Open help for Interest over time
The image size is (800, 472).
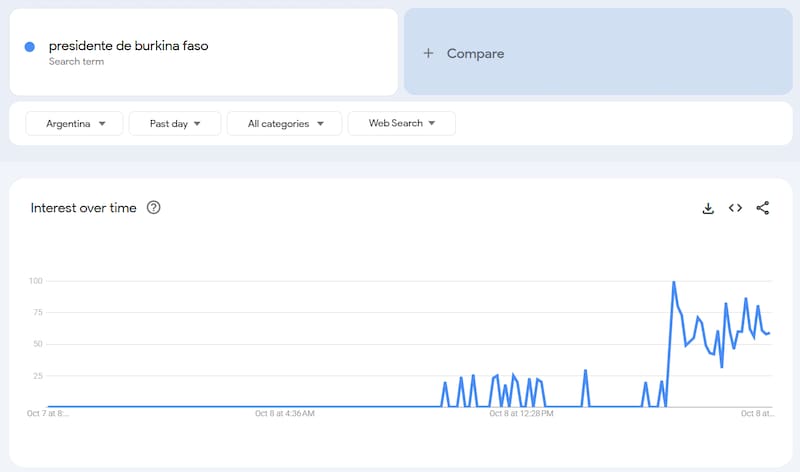154,207
